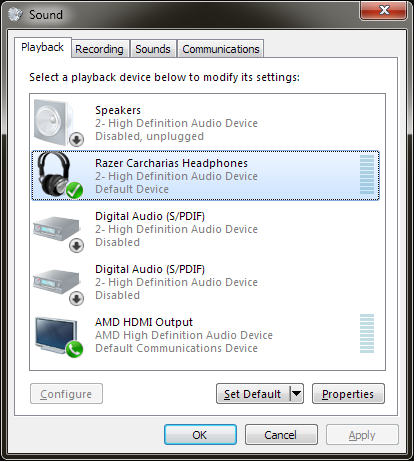The width and height of the screenshot is (416, 462).
Task: Open the Set Default dropdown arrow
Action: 296,394
